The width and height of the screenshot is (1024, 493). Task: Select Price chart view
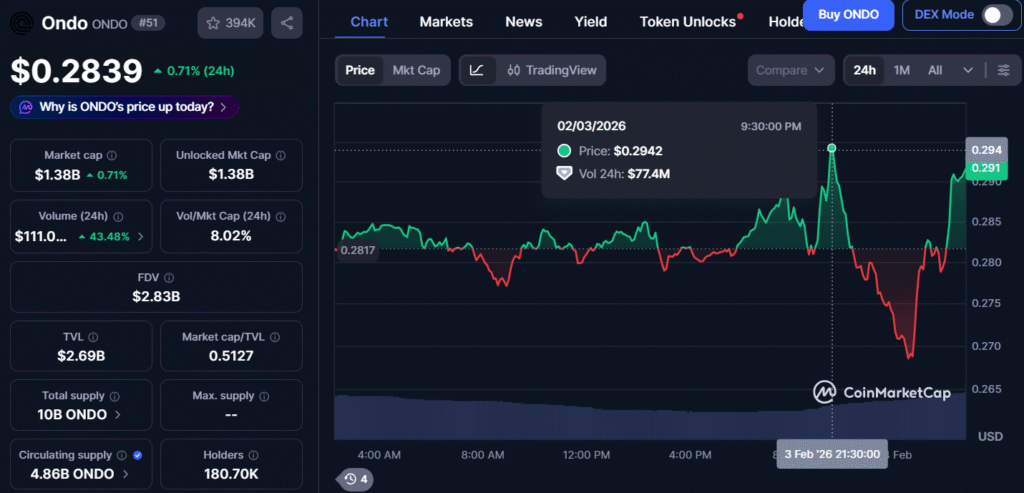[360, 70]
